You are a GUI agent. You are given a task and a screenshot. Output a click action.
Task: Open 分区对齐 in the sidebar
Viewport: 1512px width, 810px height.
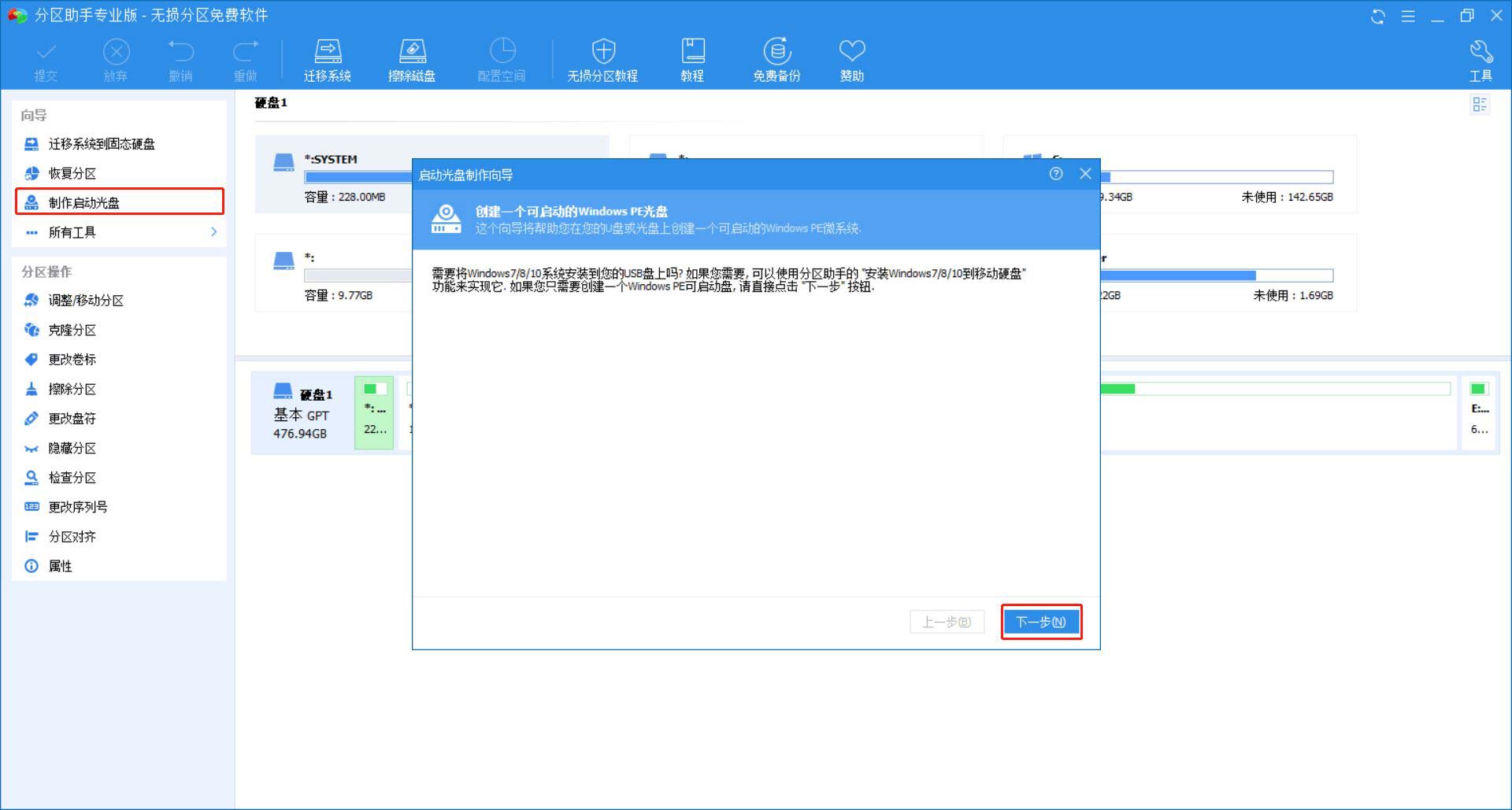[x=71, y=536]
